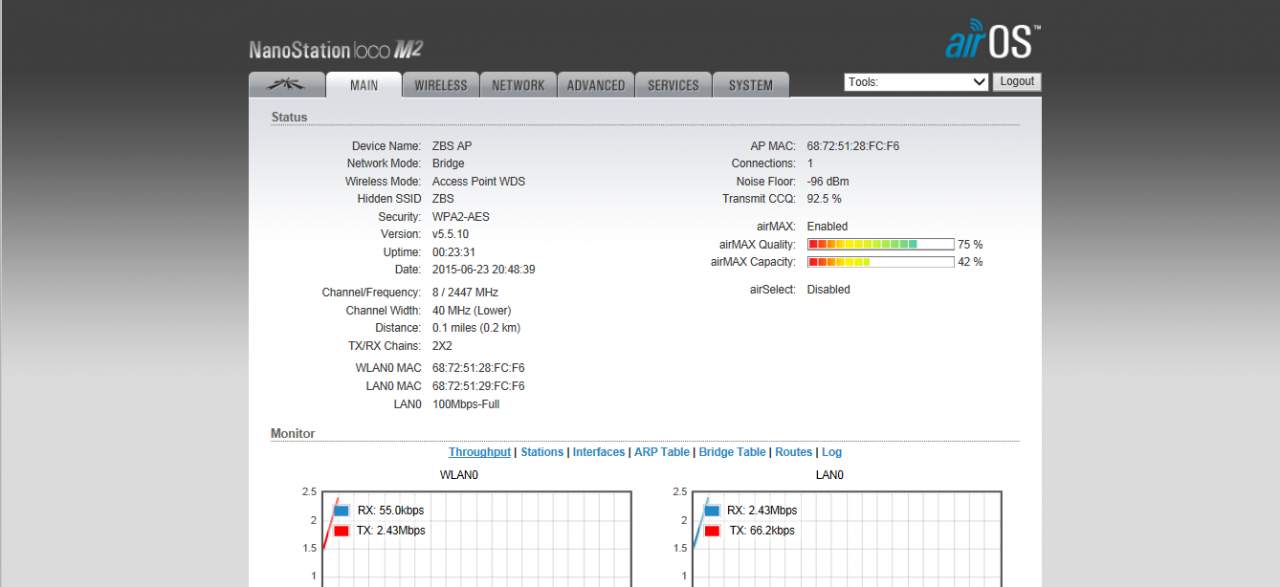
Task: Show the Throughput monitor
Action: [x=479, y=452]
